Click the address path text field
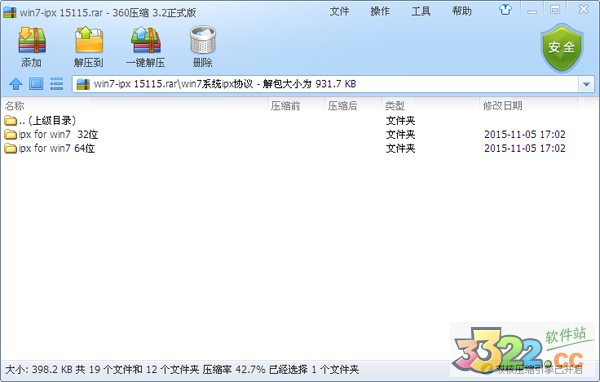600x382 pixels. click(x=325, y=84)
